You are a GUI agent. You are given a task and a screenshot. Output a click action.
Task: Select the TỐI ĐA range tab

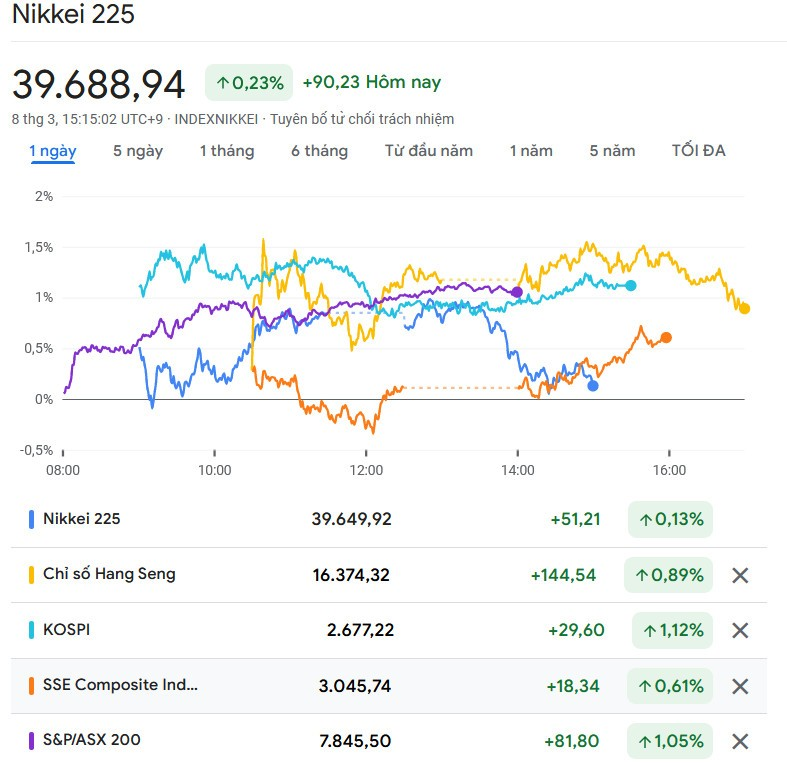tap(699, 151)
